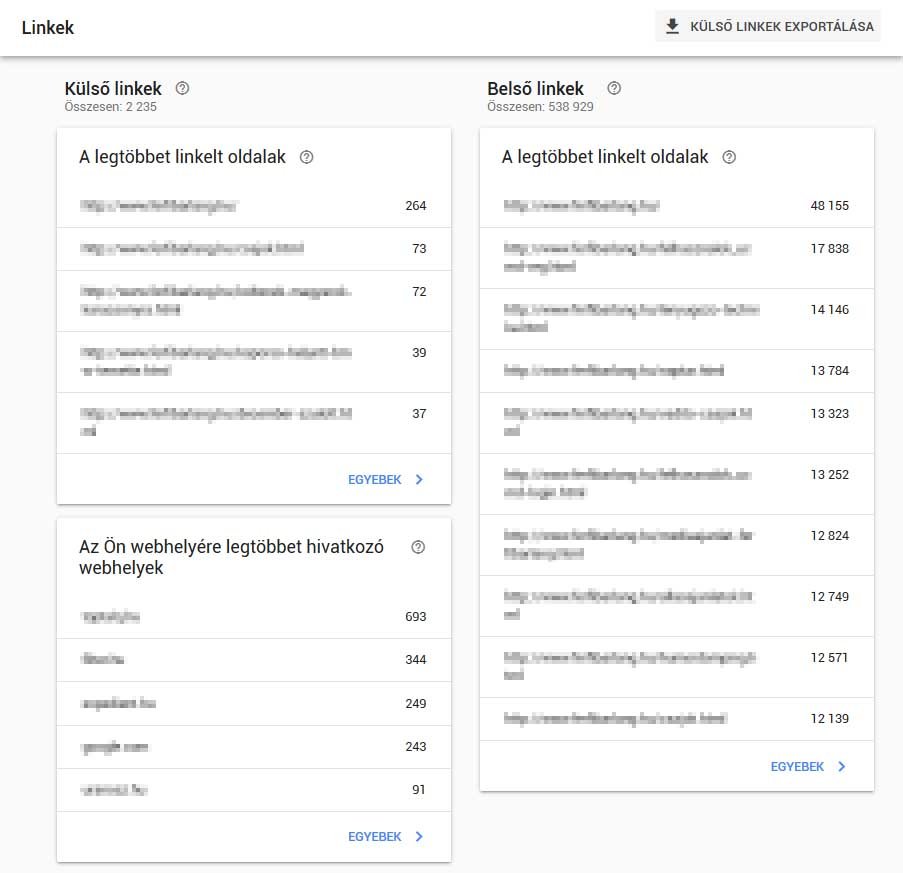
Task: Open help icon next to Külső linkek heading
Action: (x=182, y=87)
